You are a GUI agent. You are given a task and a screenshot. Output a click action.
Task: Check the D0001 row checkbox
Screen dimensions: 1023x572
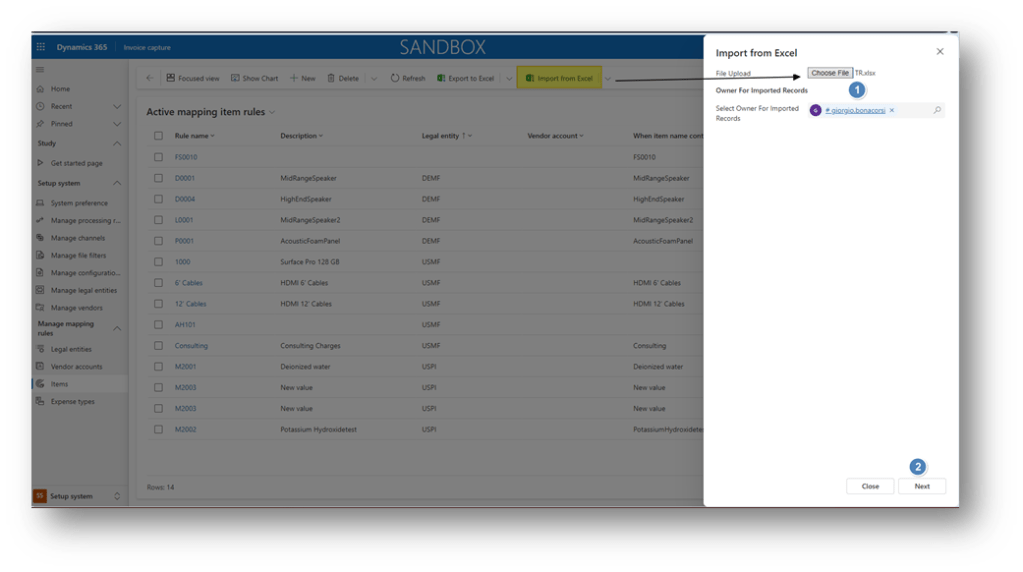pos(159,178)
